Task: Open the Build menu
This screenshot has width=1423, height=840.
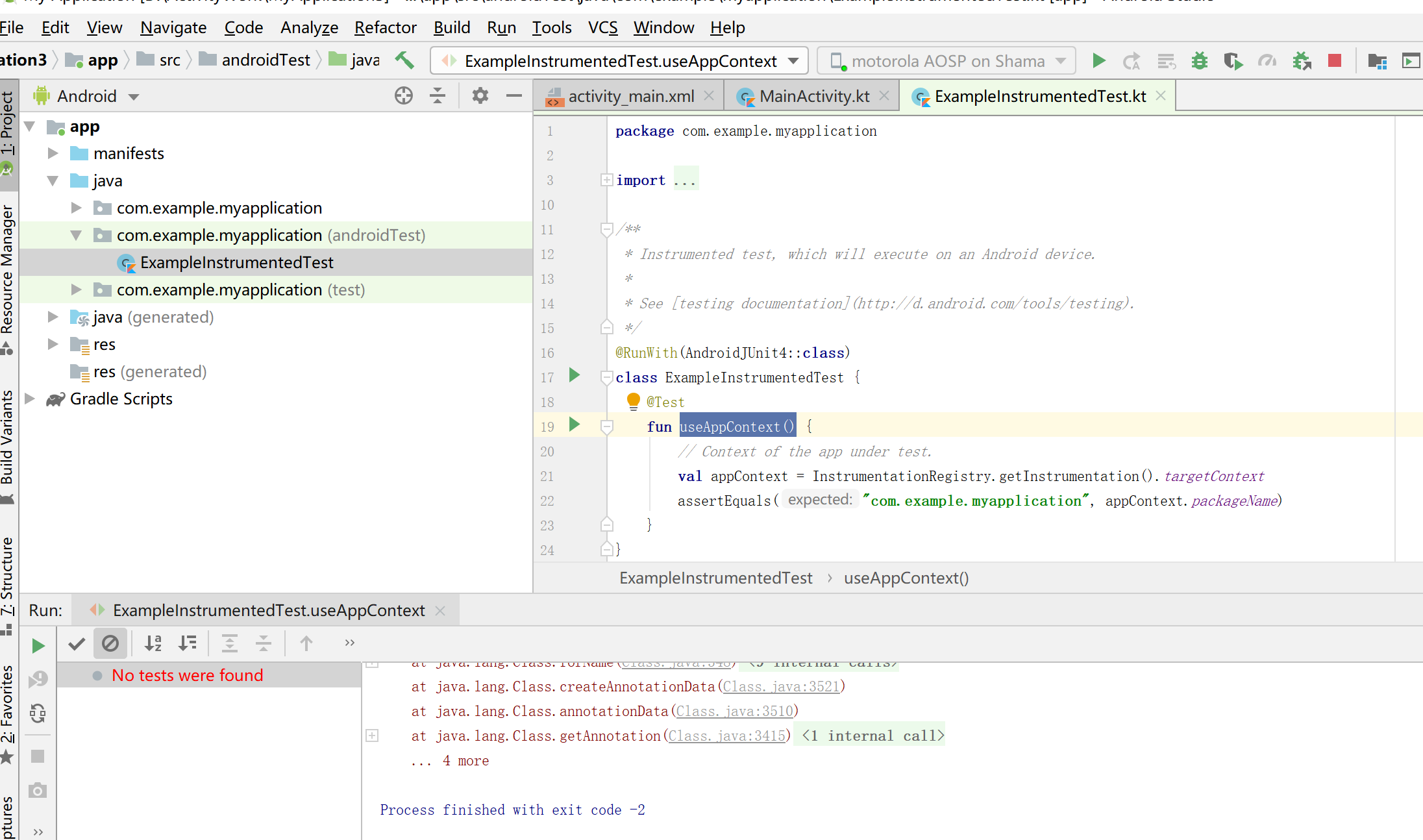Action: [x=452, y=27]
